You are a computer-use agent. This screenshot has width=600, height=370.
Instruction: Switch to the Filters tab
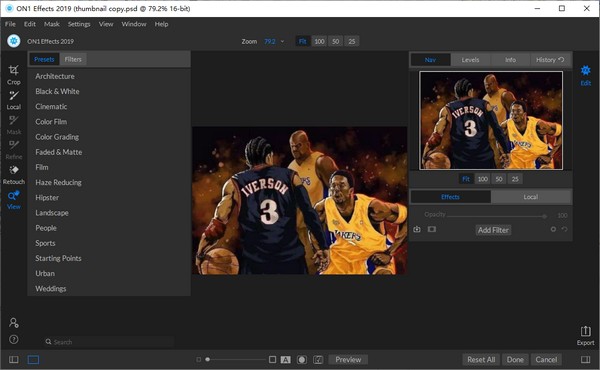pyautogui.click(x=73, y=59)
